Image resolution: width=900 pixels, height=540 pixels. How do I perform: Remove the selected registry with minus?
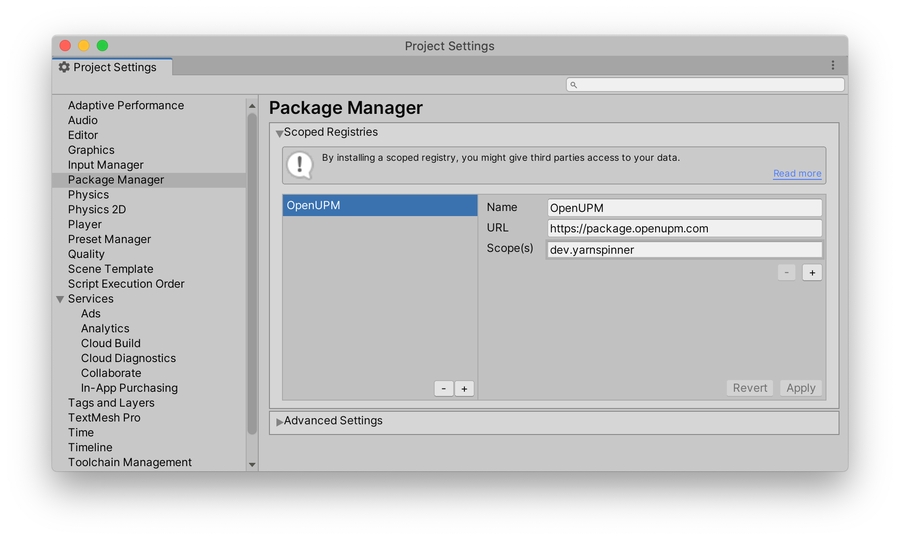click(444, 389)
